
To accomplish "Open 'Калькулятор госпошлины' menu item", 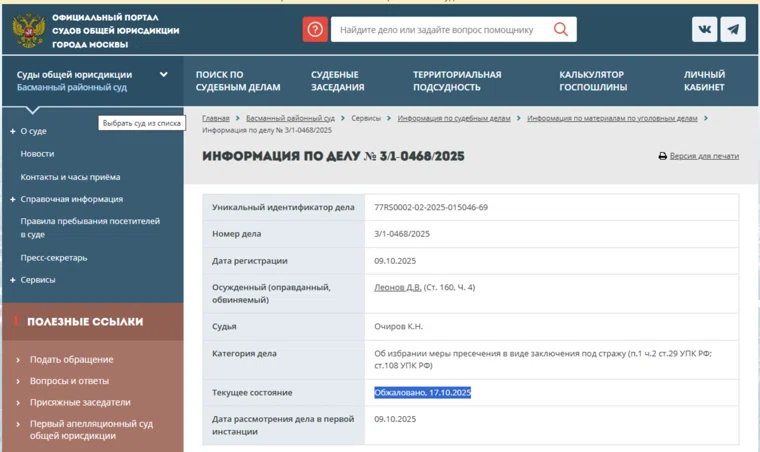I will coord(593,81).
